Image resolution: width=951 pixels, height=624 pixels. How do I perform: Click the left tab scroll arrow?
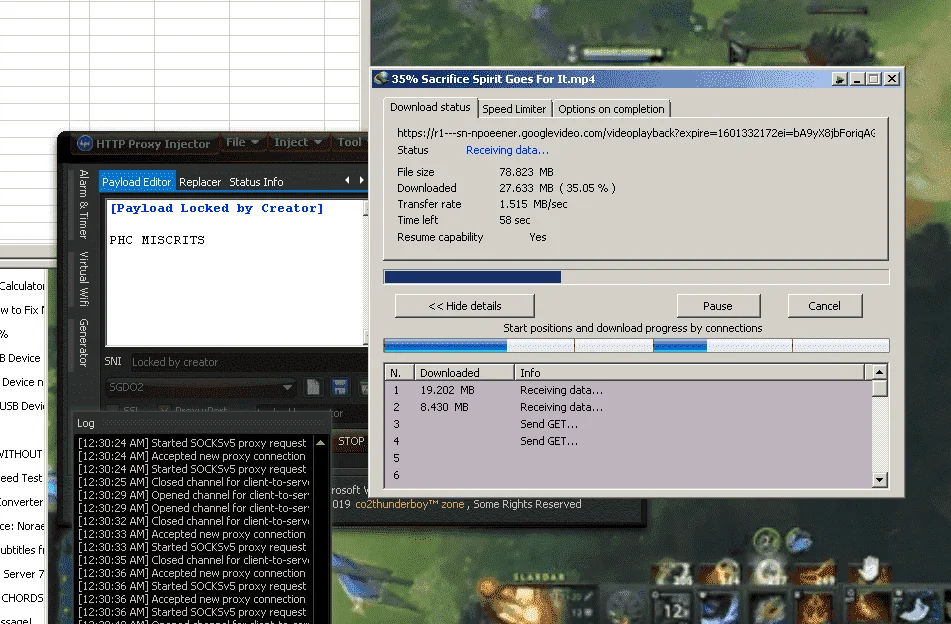coord(347,180)
